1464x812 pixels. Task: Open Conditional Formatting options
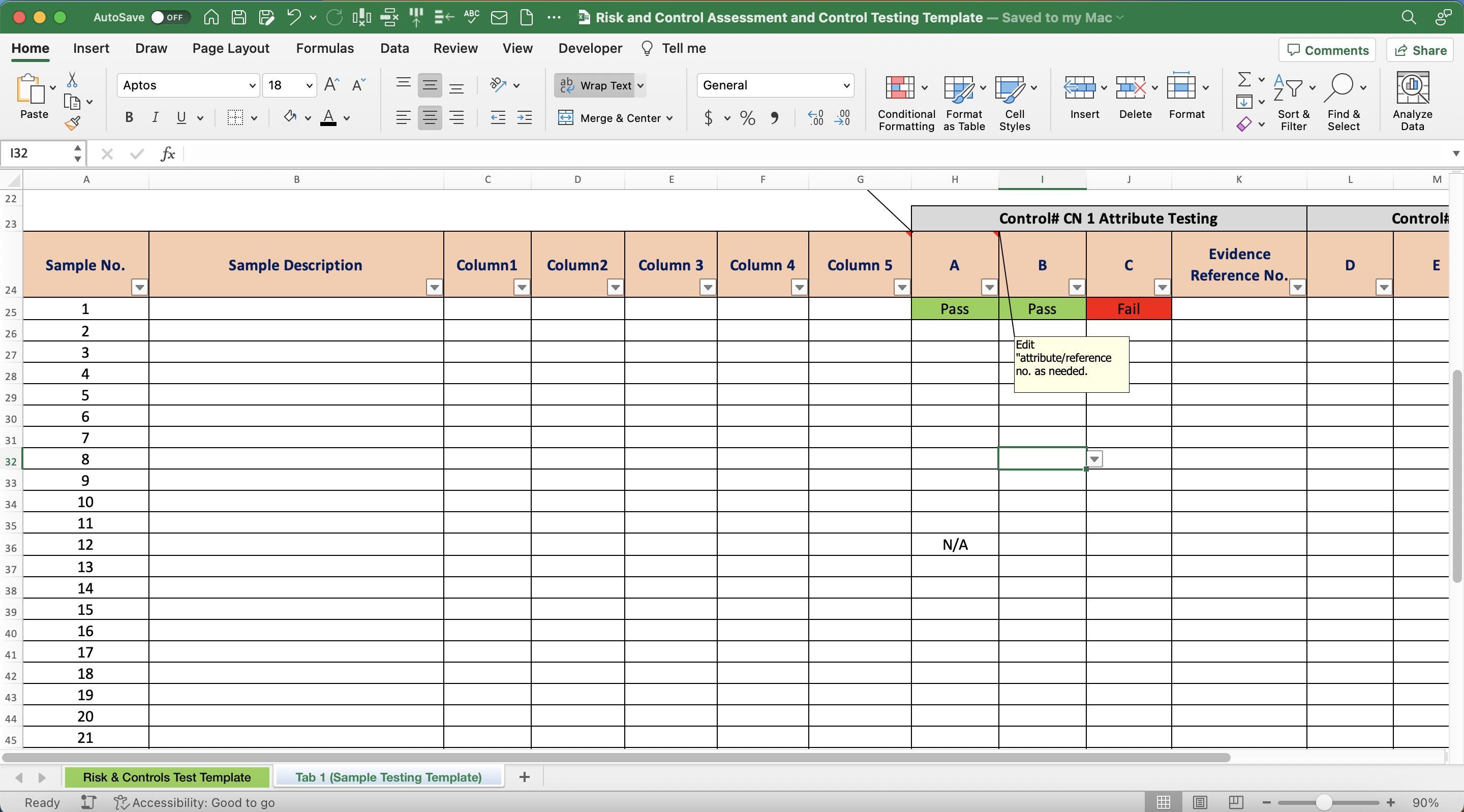(x=905, y=101)
